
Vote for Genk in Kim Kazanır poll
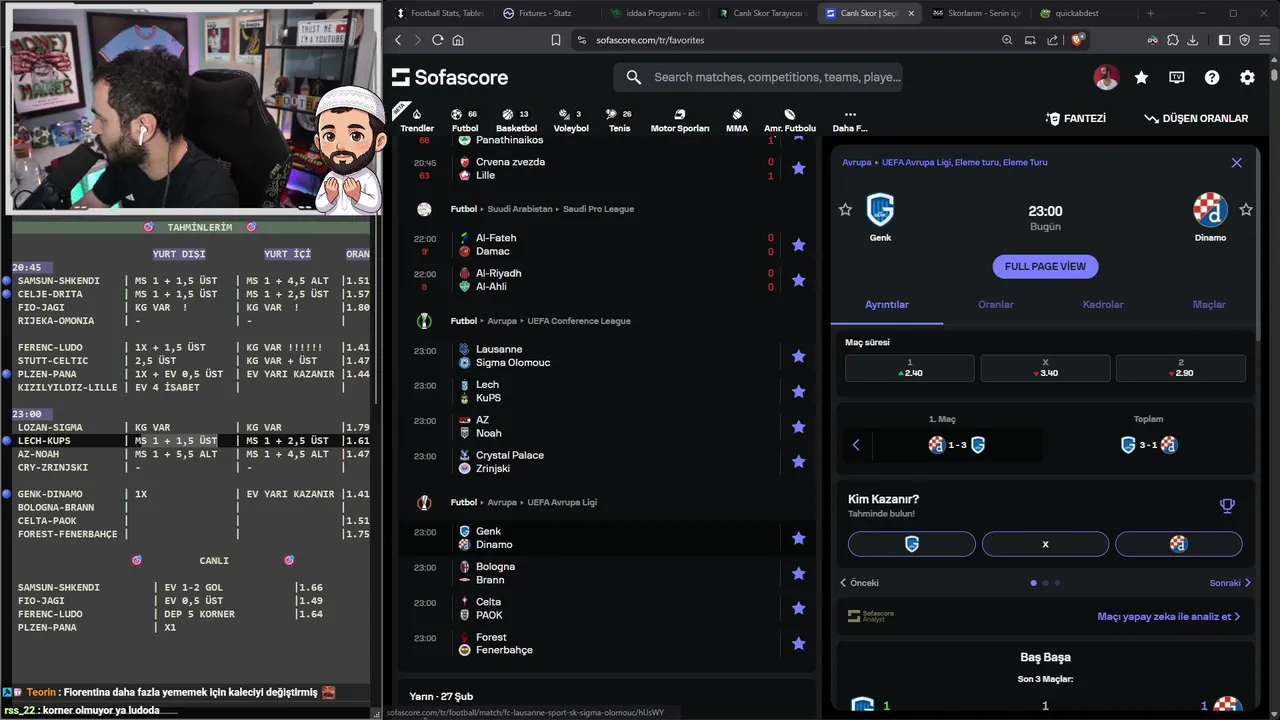[x=912, y=544]
